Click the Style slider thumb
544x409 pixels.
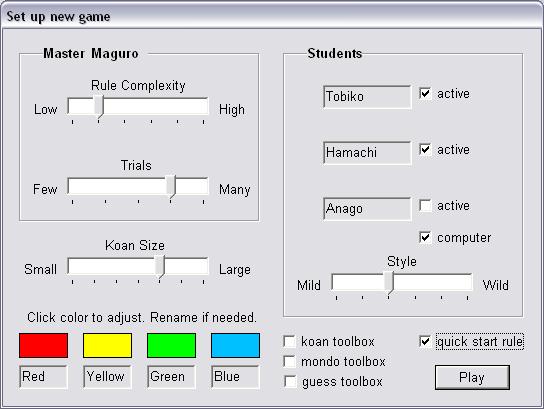pos(389,283)
